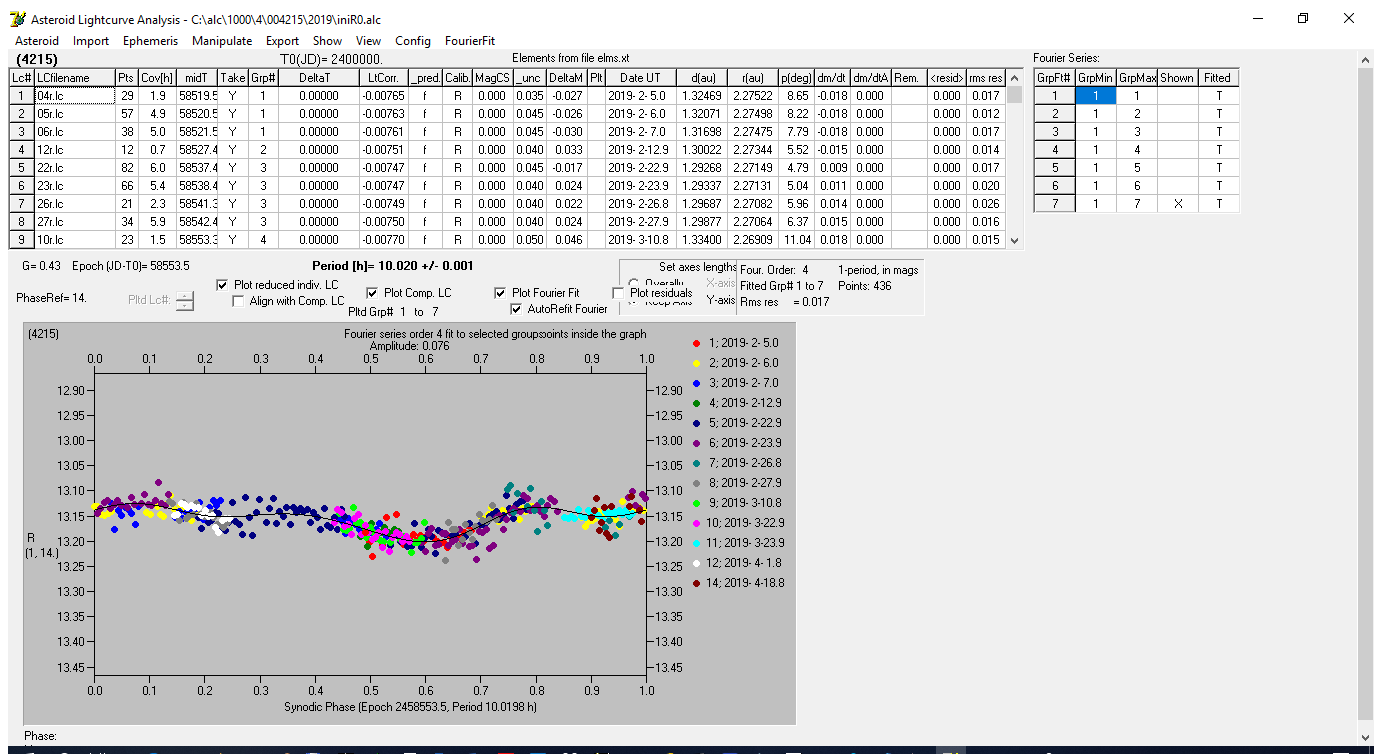Image resolution: width=1382 pixels, height=754 pixels.
Task: Click the Date UT column header
Action: 639,77
